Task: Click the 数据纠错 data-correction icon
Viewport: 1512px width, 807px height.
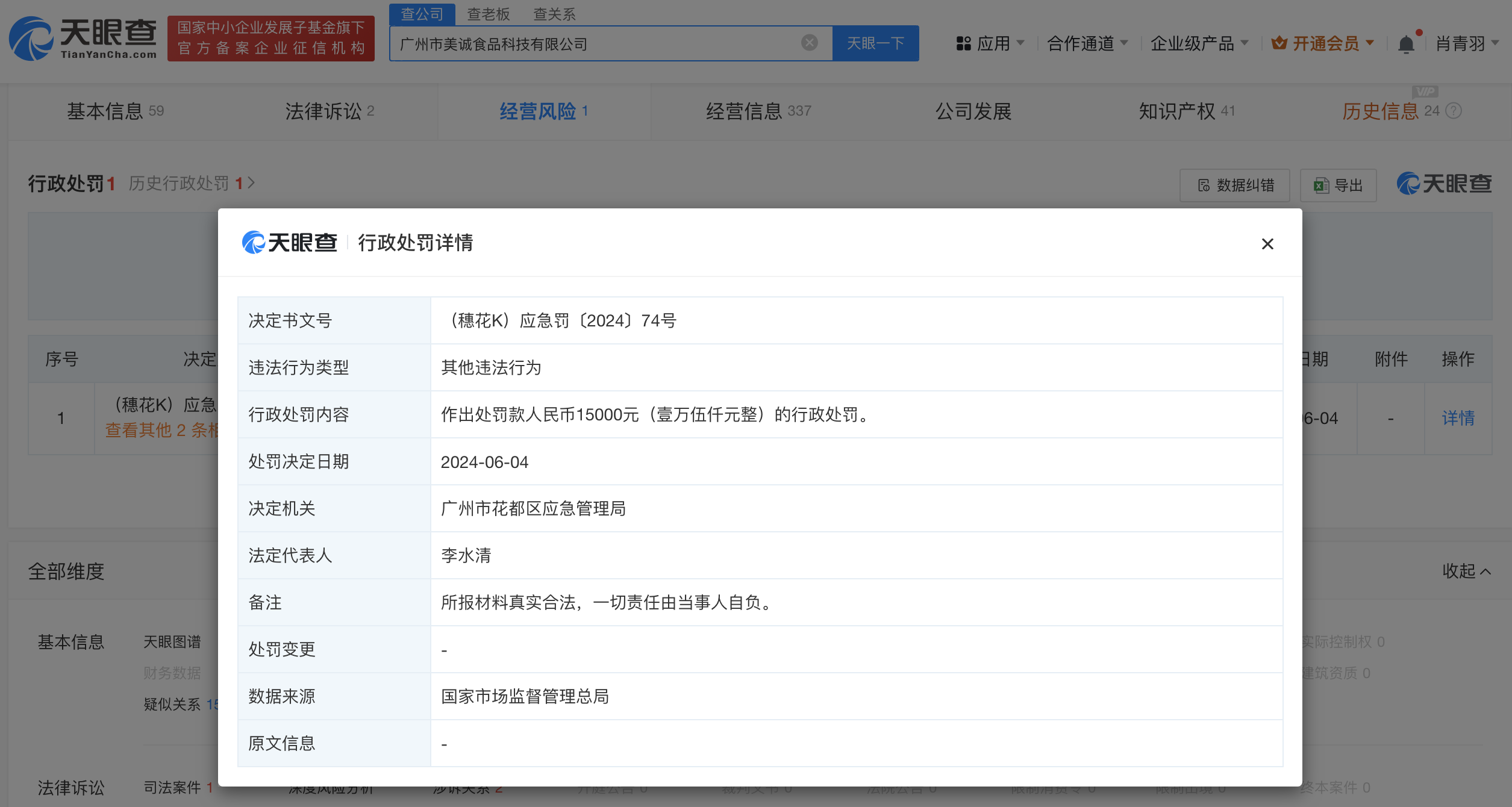Action: (x=1204, y=186)
